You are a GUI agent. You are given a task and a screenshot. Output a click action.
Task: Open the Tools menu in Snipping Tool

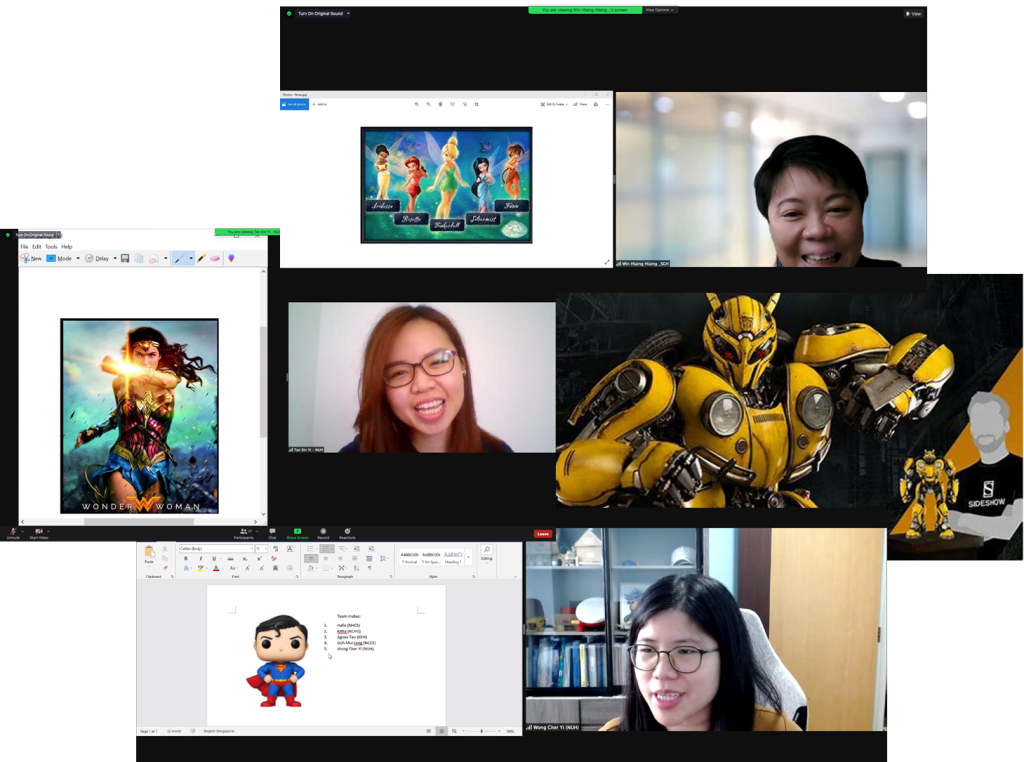click(51, 247)
